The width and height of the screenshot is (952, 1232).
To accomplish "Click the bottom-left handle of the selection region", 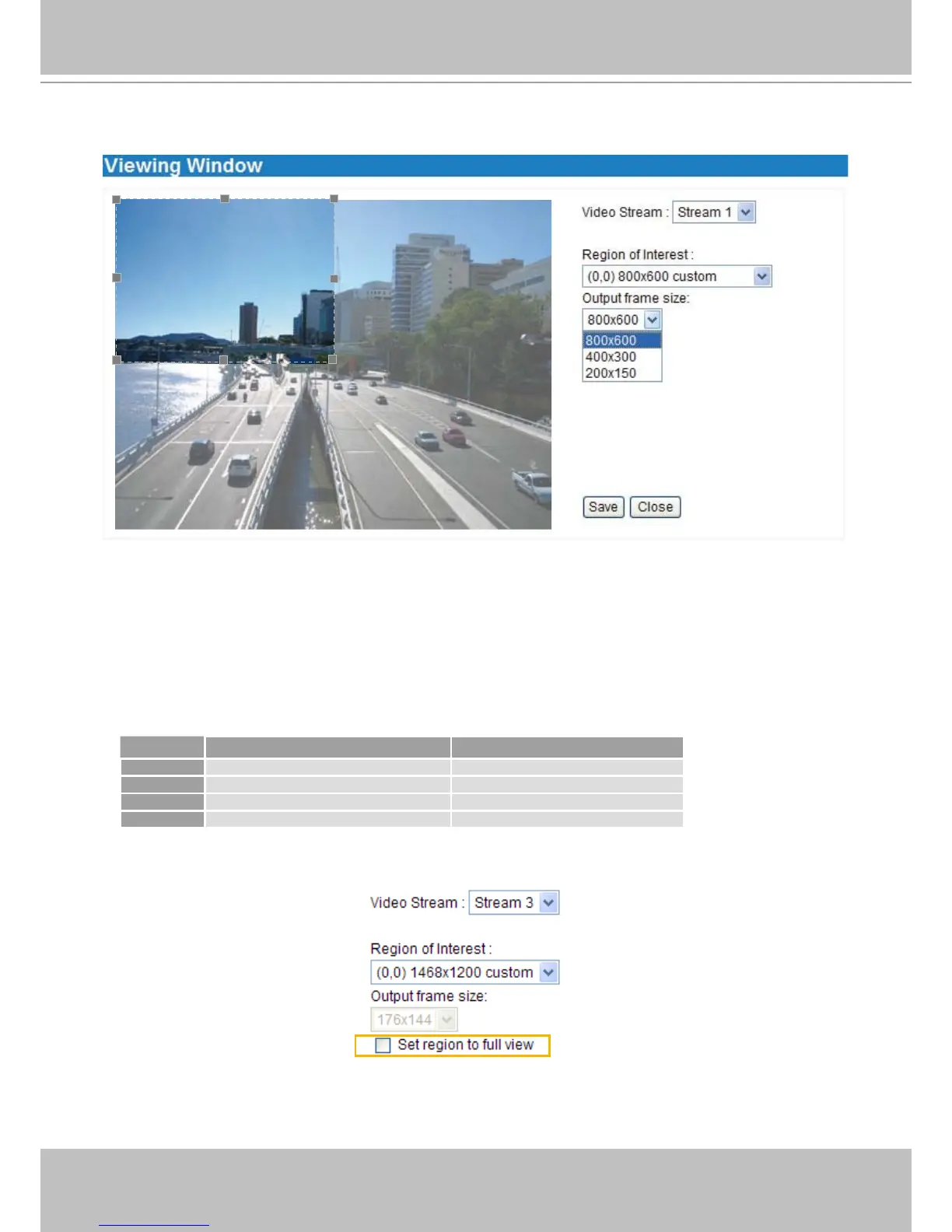I will coord(117,360).
